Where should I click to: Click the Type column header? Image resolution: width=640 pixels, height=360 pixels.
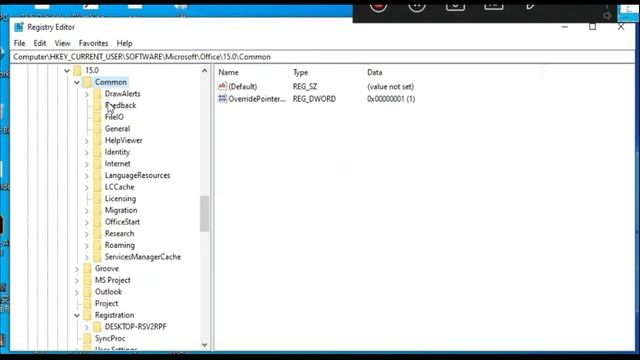click(x=326, y=73)
